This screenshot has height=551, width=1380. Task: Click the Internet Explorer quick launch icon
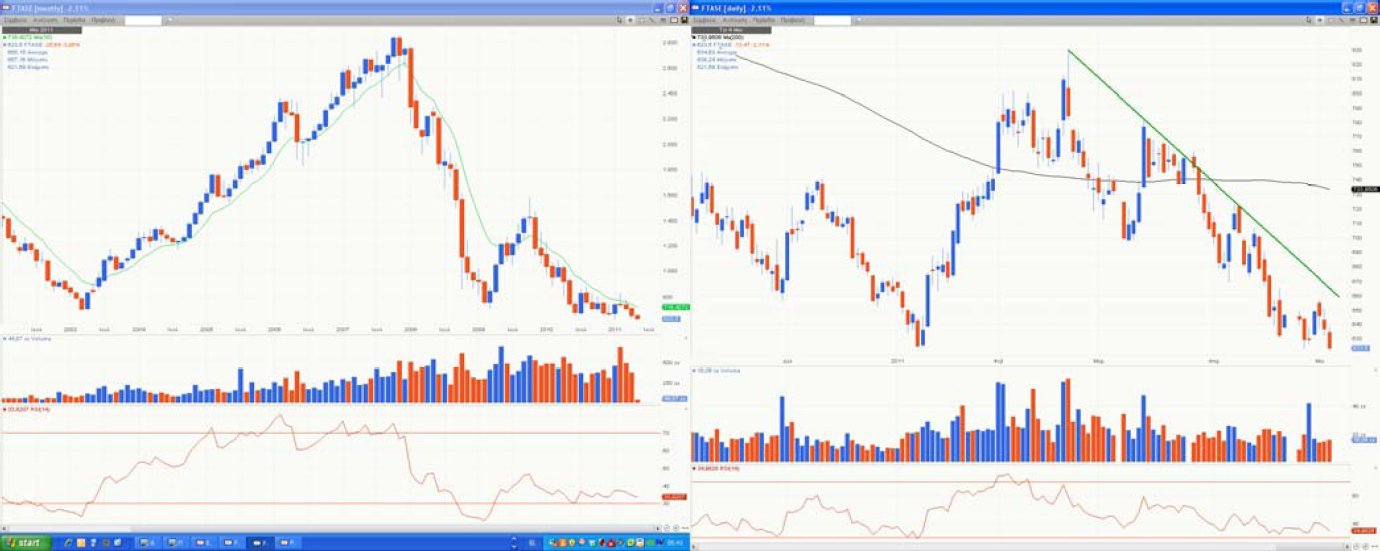pos(67,543)
